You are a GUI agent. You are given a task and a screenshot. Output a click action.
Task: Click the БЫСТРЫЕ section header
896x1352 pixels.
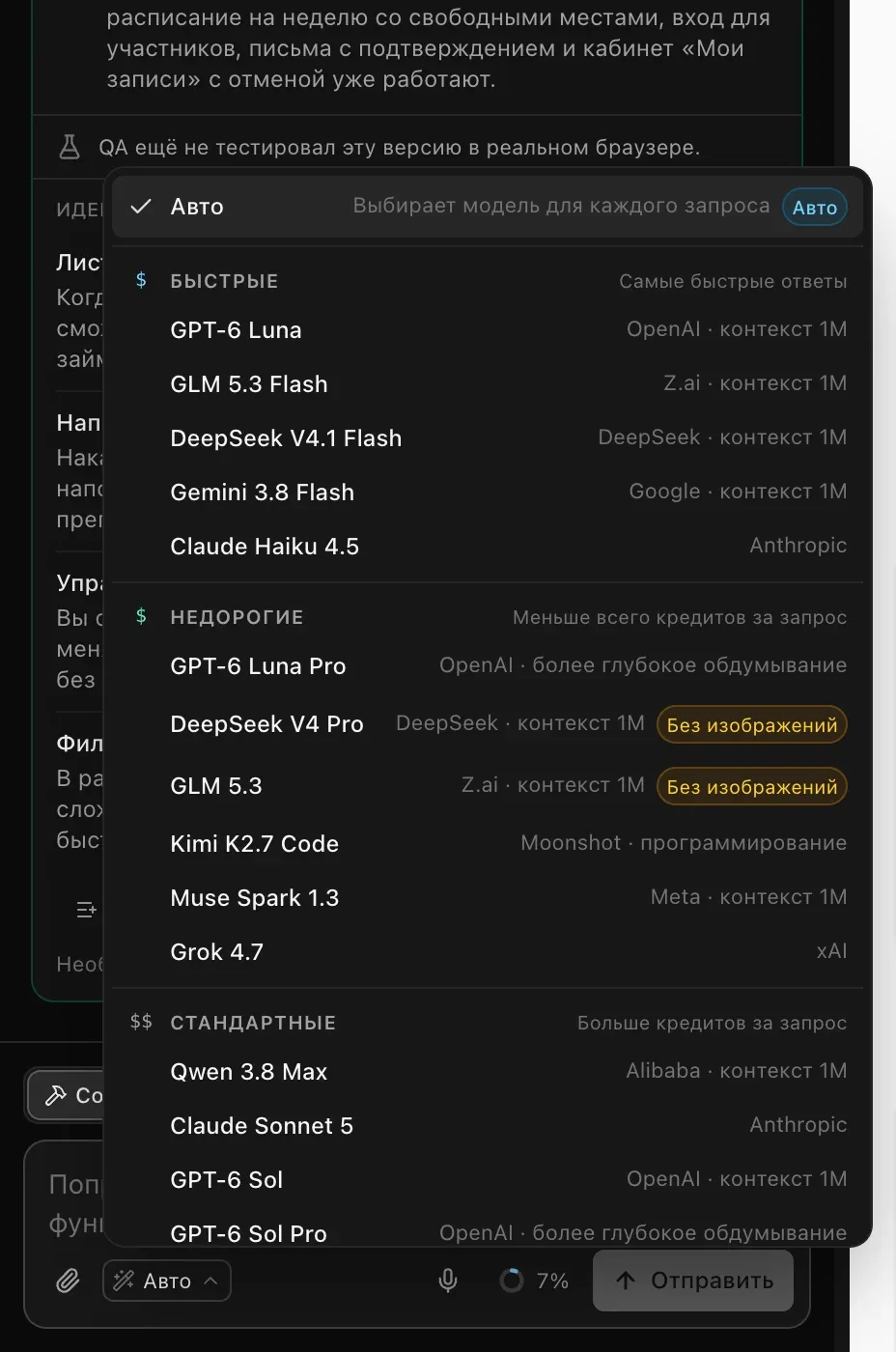click(224, 281)
